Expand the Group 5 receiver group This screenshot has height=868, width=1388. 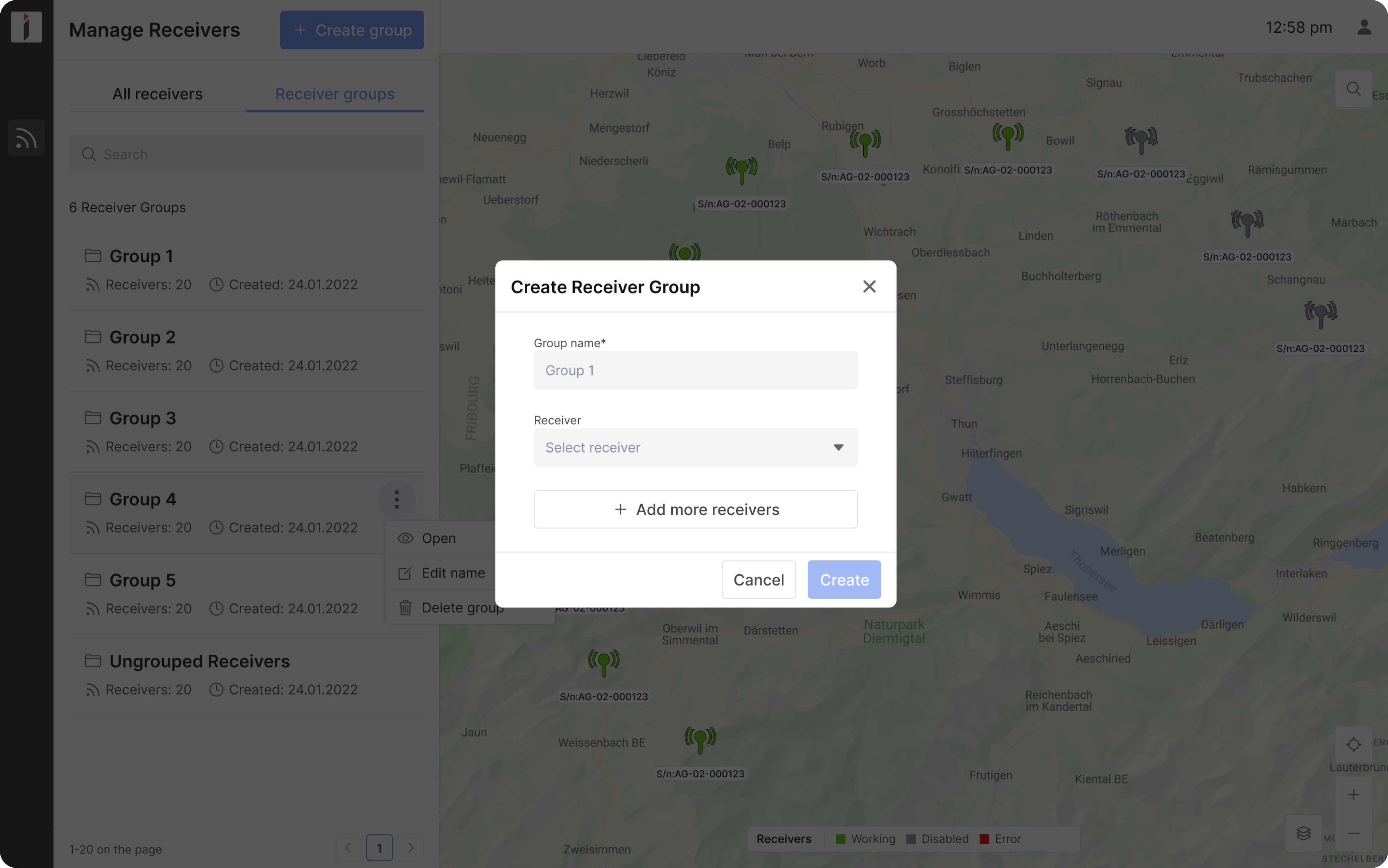coord(142,580)
